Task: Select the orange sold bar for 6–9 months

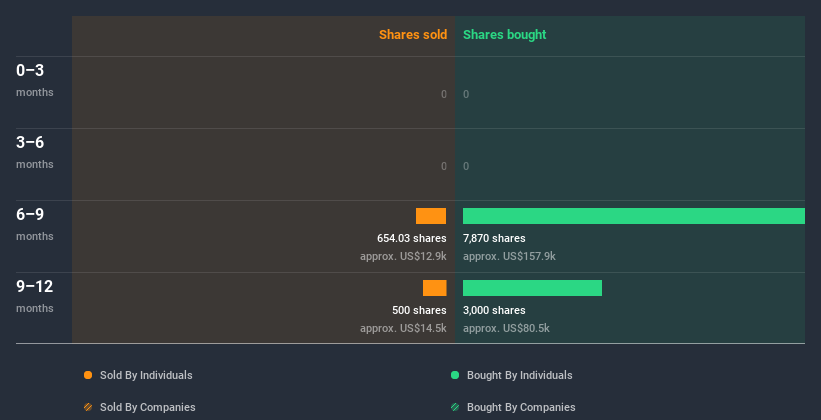Action: coord(431,216)
